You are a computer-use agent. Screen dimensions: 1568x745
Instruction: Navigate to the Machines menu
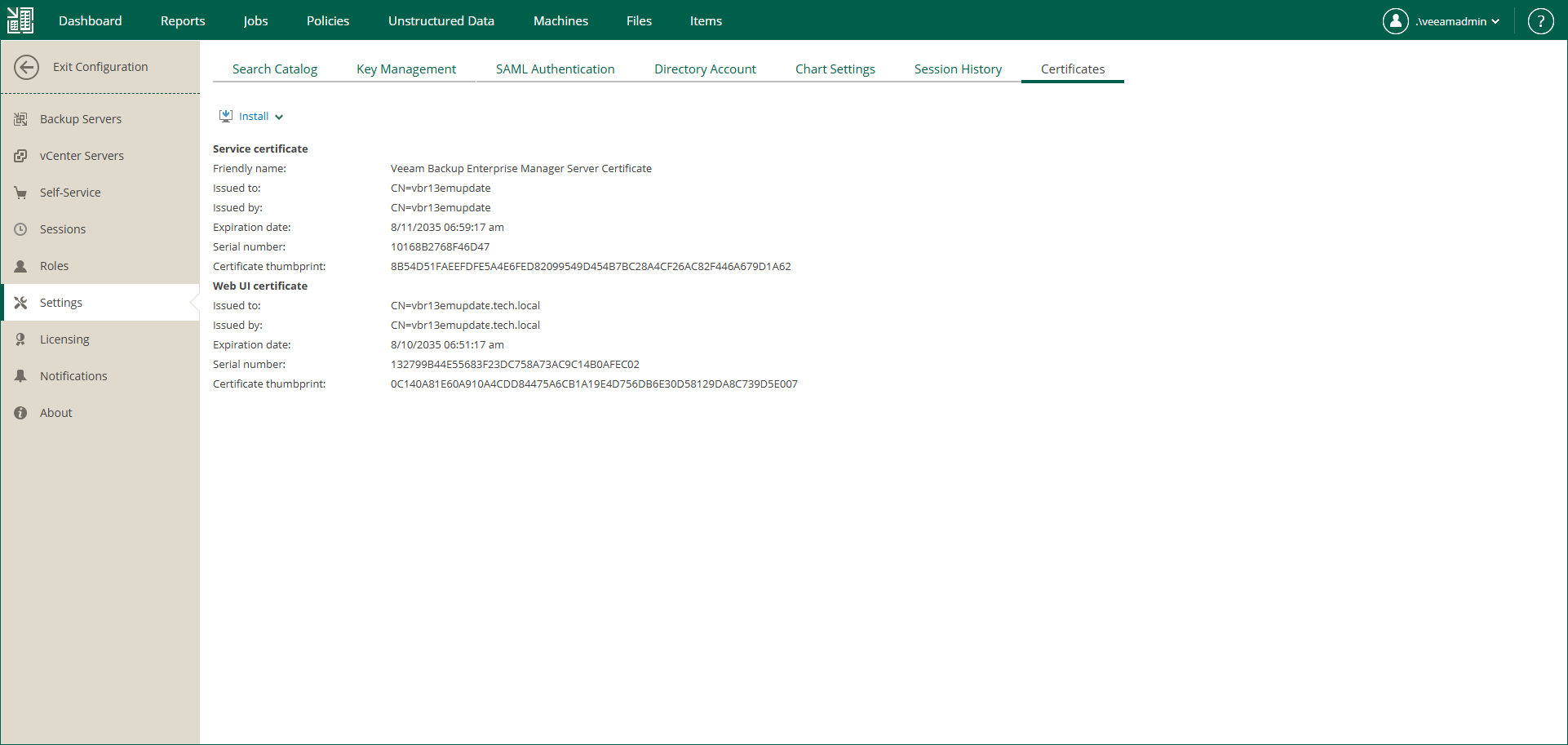(560, 20)
